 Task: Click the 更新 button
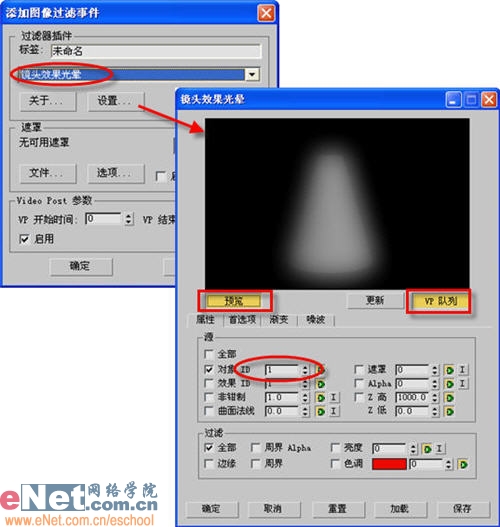[x=375, y=300]
